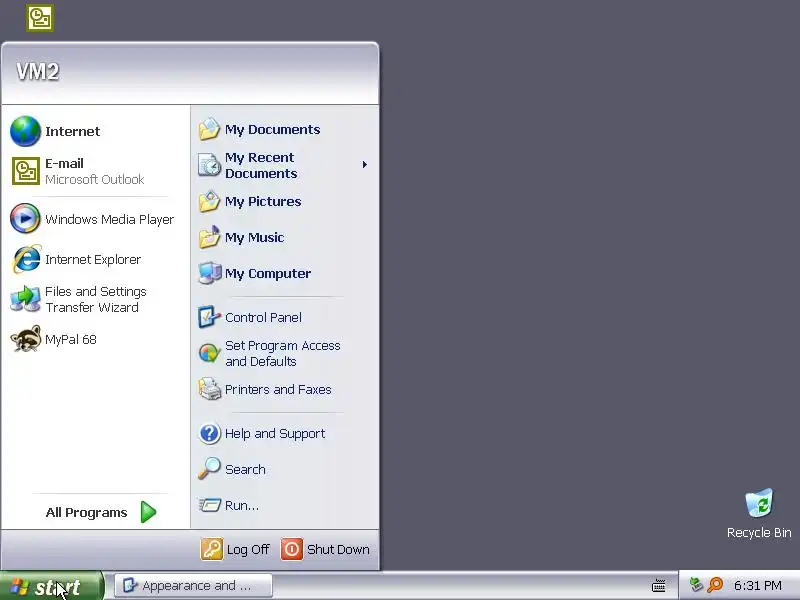Open My Pictures folder icon
This screenshot has height=600, width=800.
(209, 202)
